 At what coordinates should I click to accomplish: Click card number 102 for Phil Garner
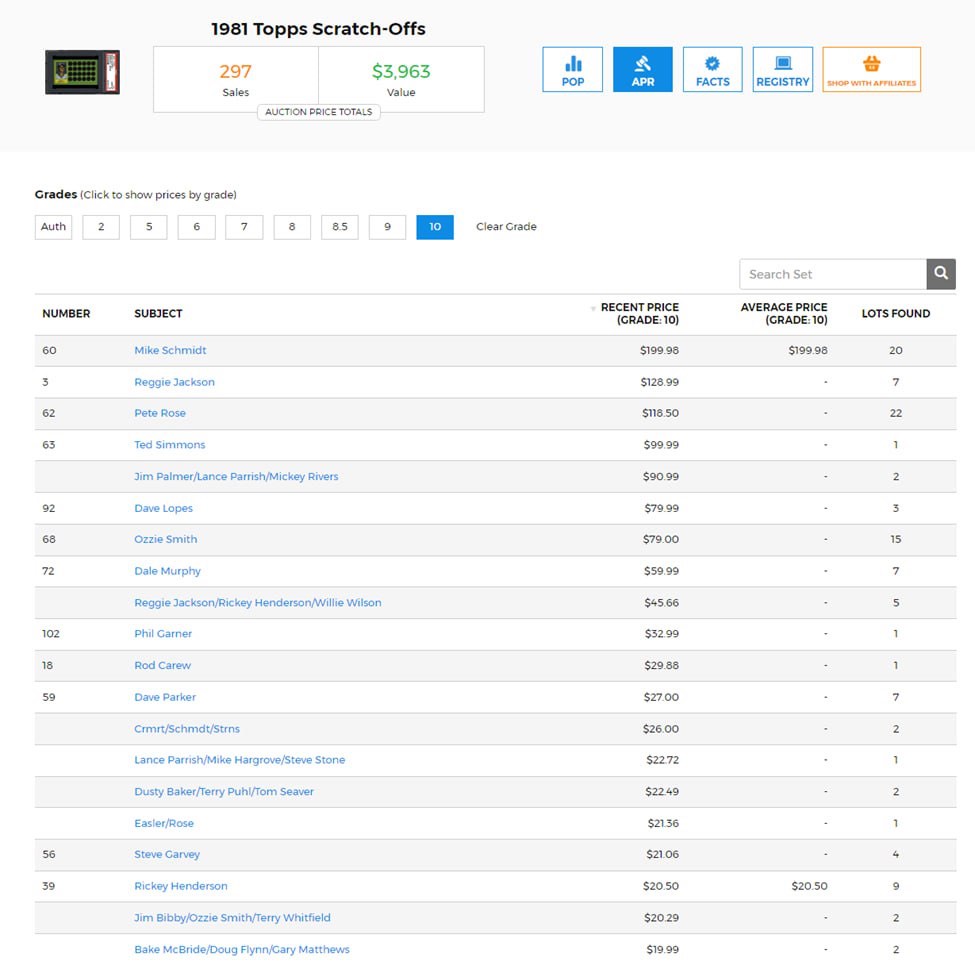pyautogui.click(x=50, y=634)
